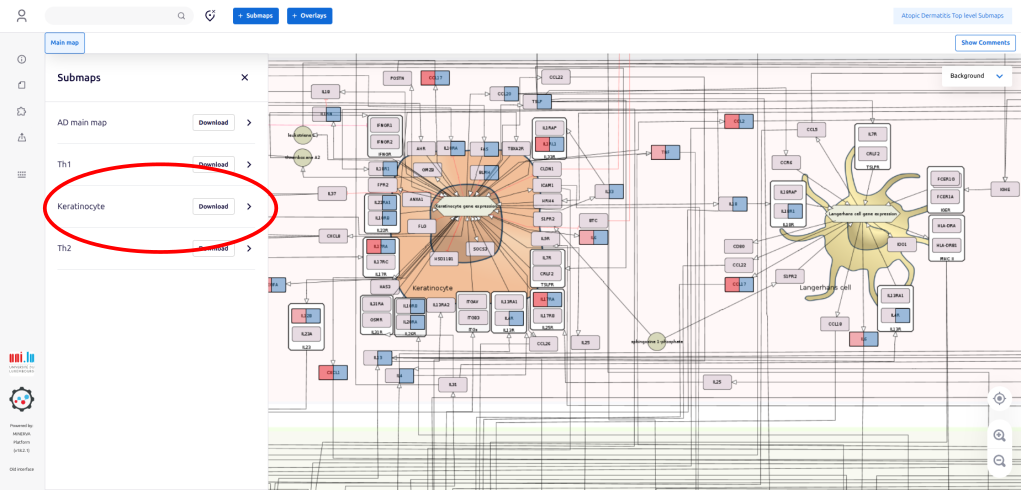Zoom out on the map

(998, 460)
